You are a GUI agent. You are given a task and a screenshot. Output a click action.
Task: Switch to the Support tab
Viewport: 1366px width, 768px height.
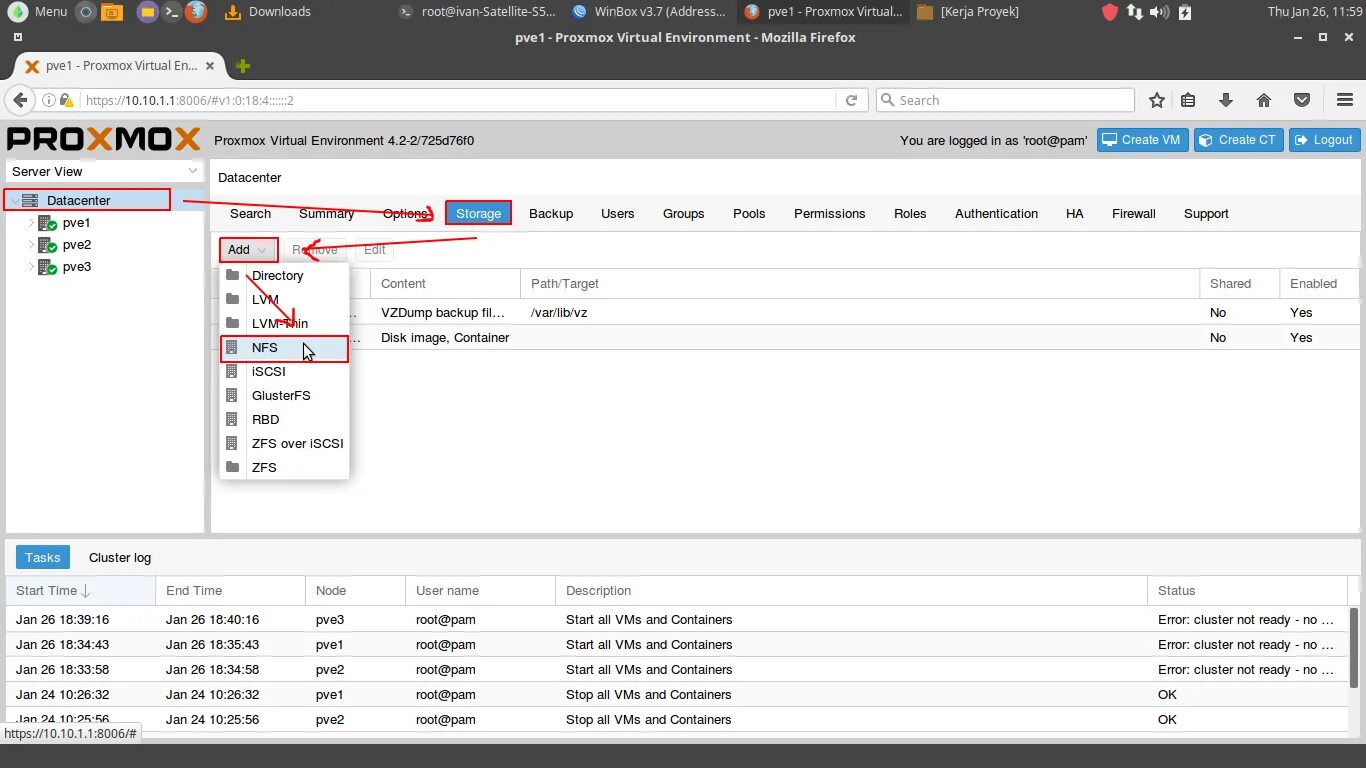pos(1206,213)
